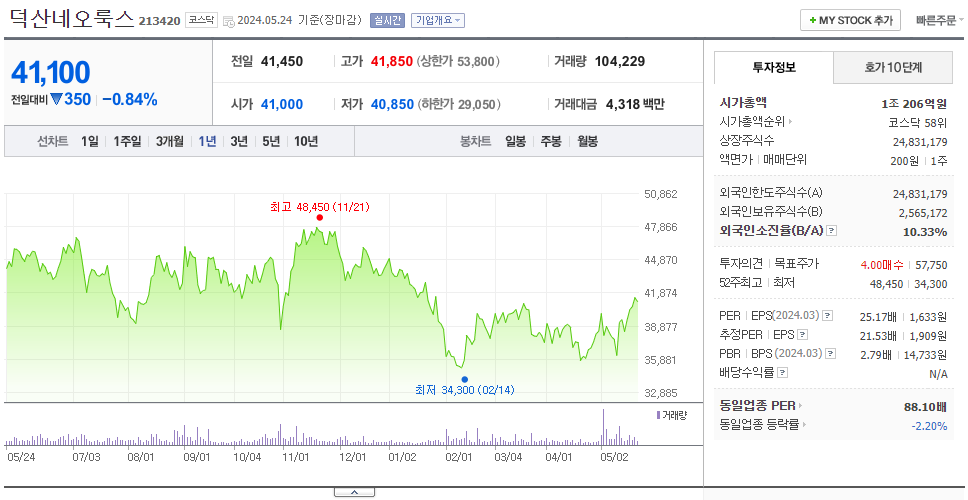This screenshot has height=500, width=968.
Task: Select the 10년 line chart period
Action: pos(306,141)
